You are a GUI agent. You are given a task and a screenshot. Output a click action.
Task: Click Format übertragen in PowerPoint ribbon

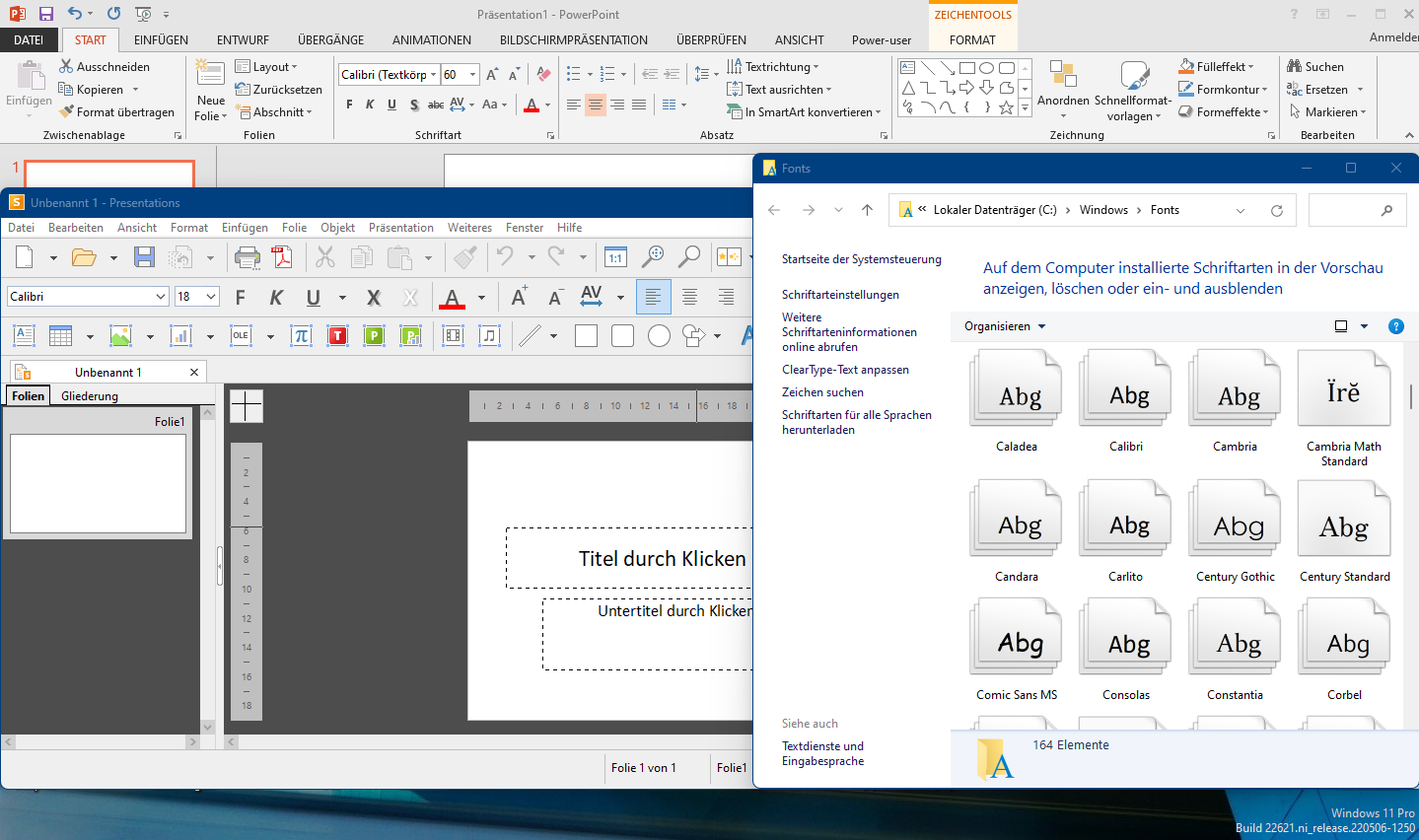[x=116, y=111]
